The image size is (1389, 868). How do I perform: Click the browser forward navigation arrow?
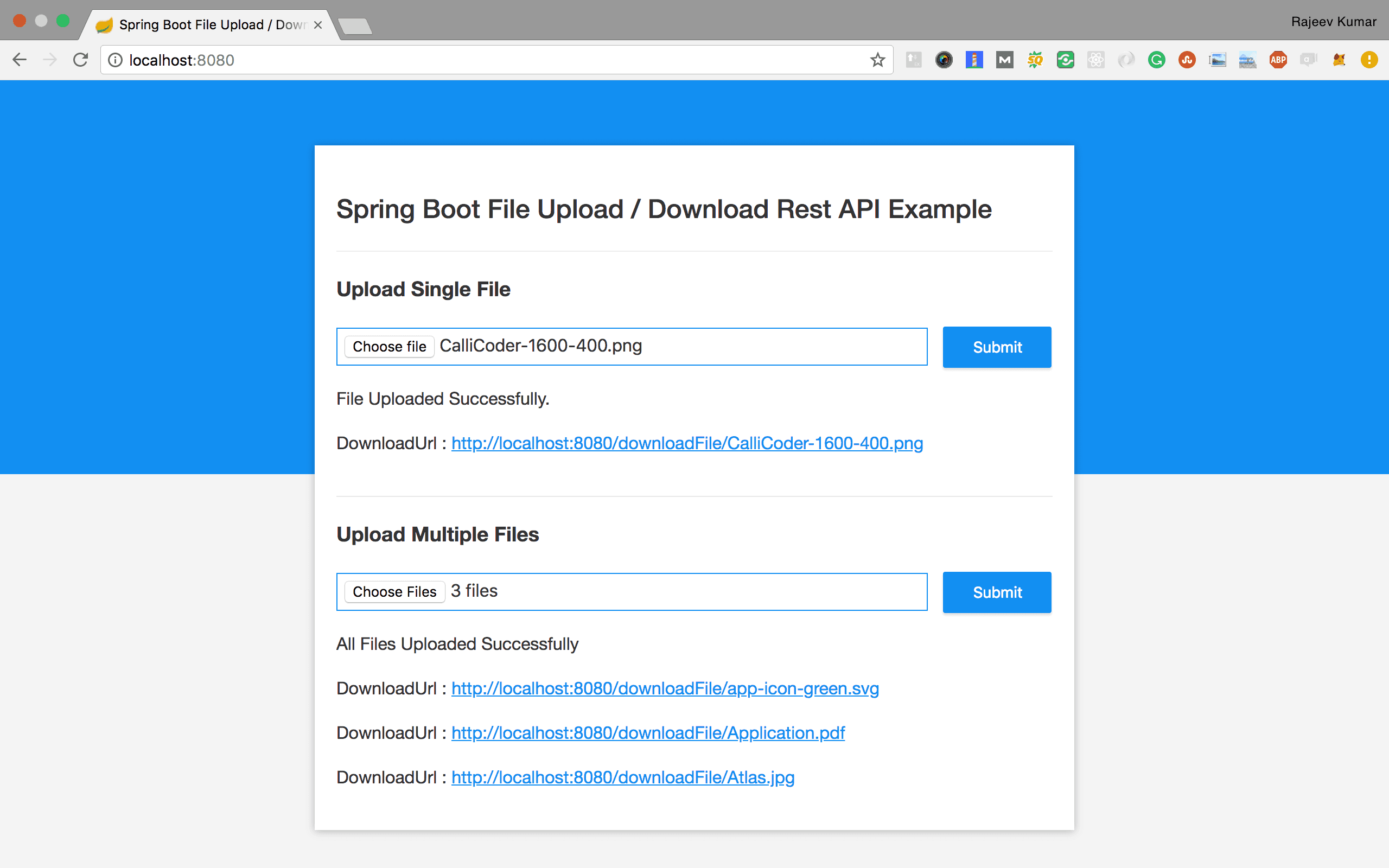click(49, 60)
